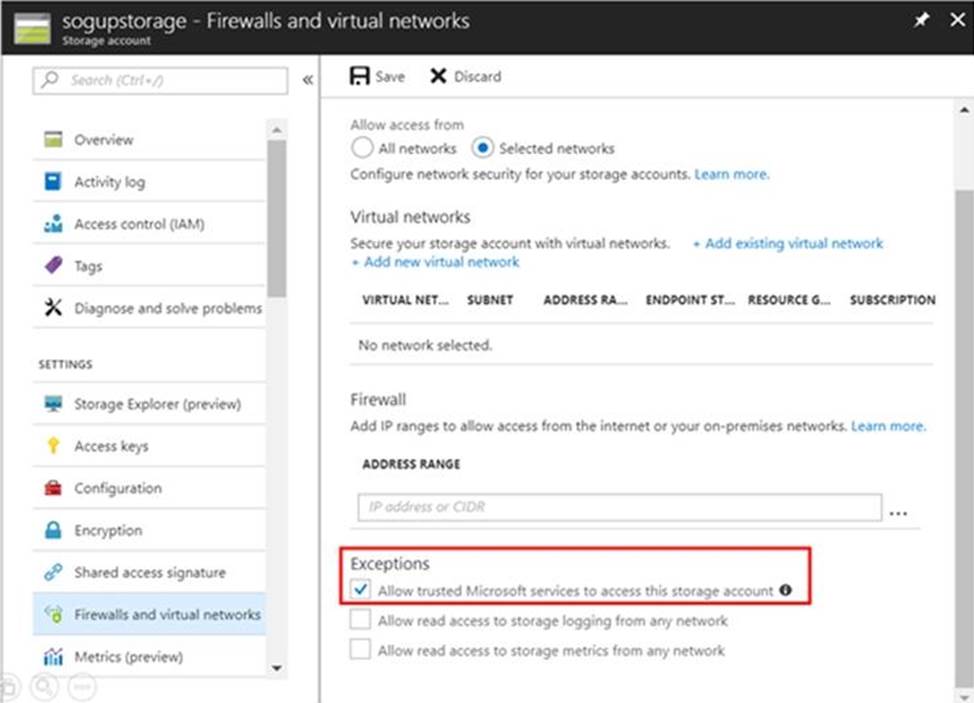Screen dimensions: 974x703
Task: Open the ellipsis menu next to address range
Action: point(898,510)
